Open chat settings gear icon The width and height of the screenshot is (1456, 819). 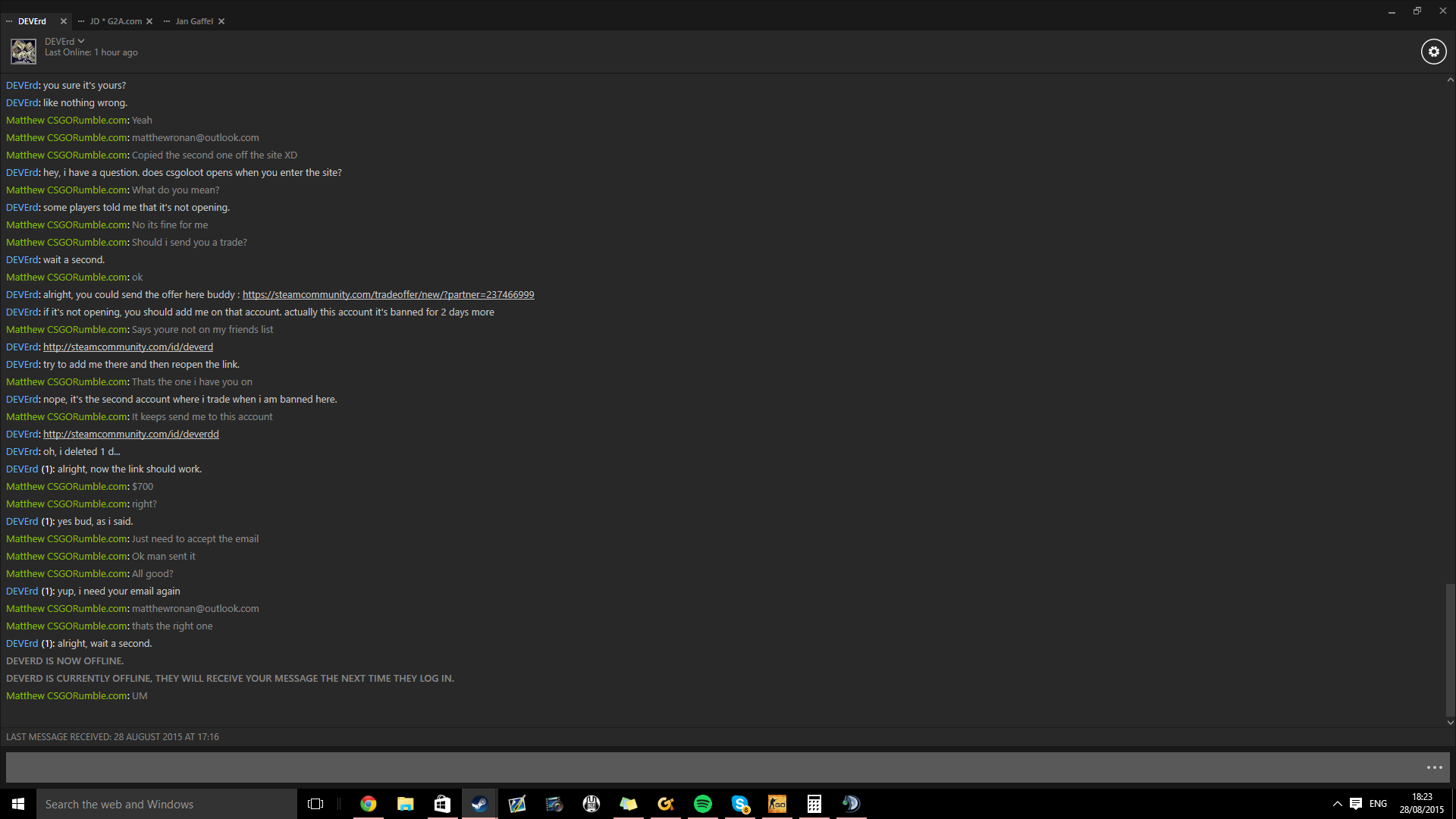click(x=1433, y=52)
